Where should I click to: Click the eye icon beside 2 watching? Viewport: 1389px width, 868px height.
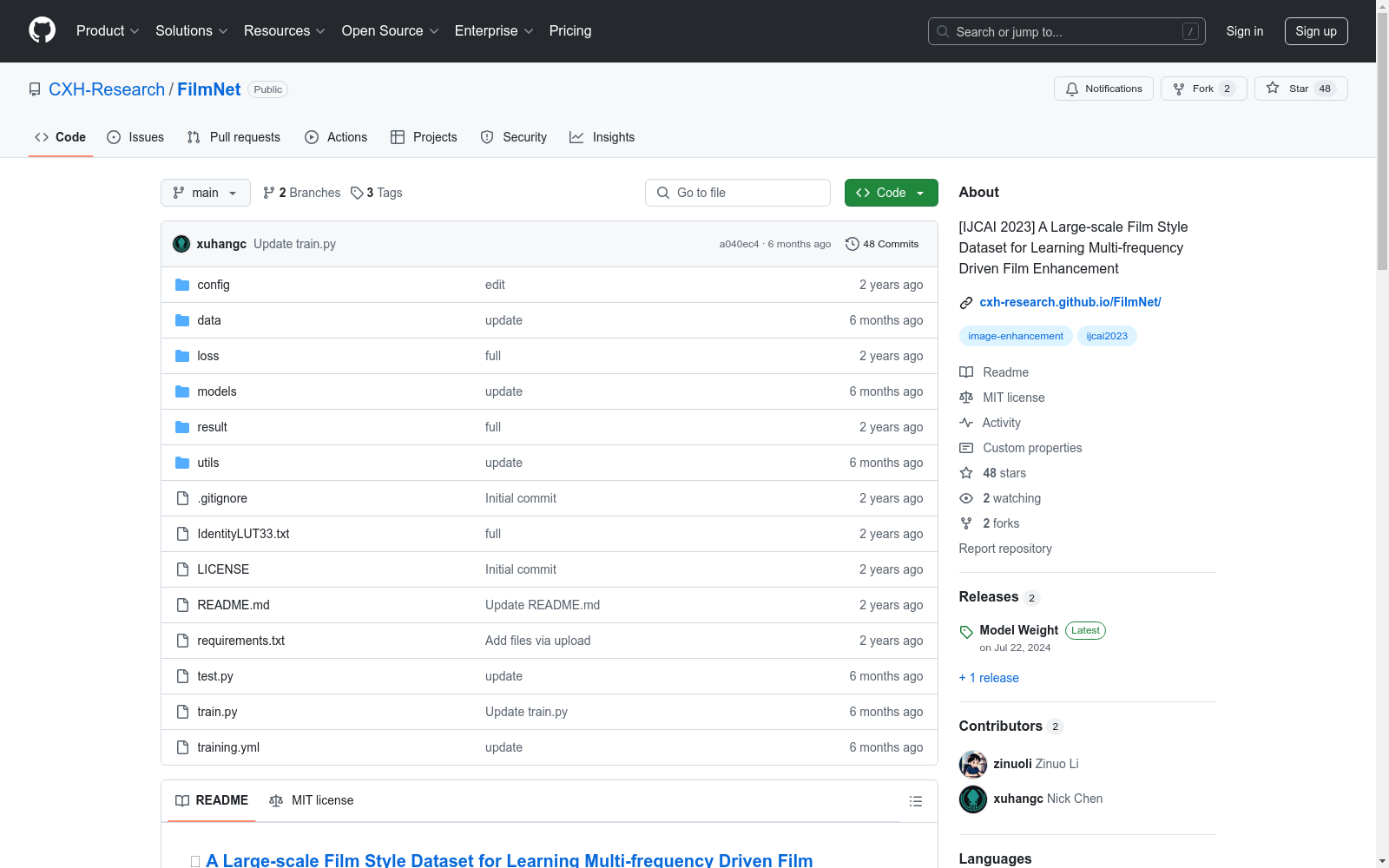point(966,498)
